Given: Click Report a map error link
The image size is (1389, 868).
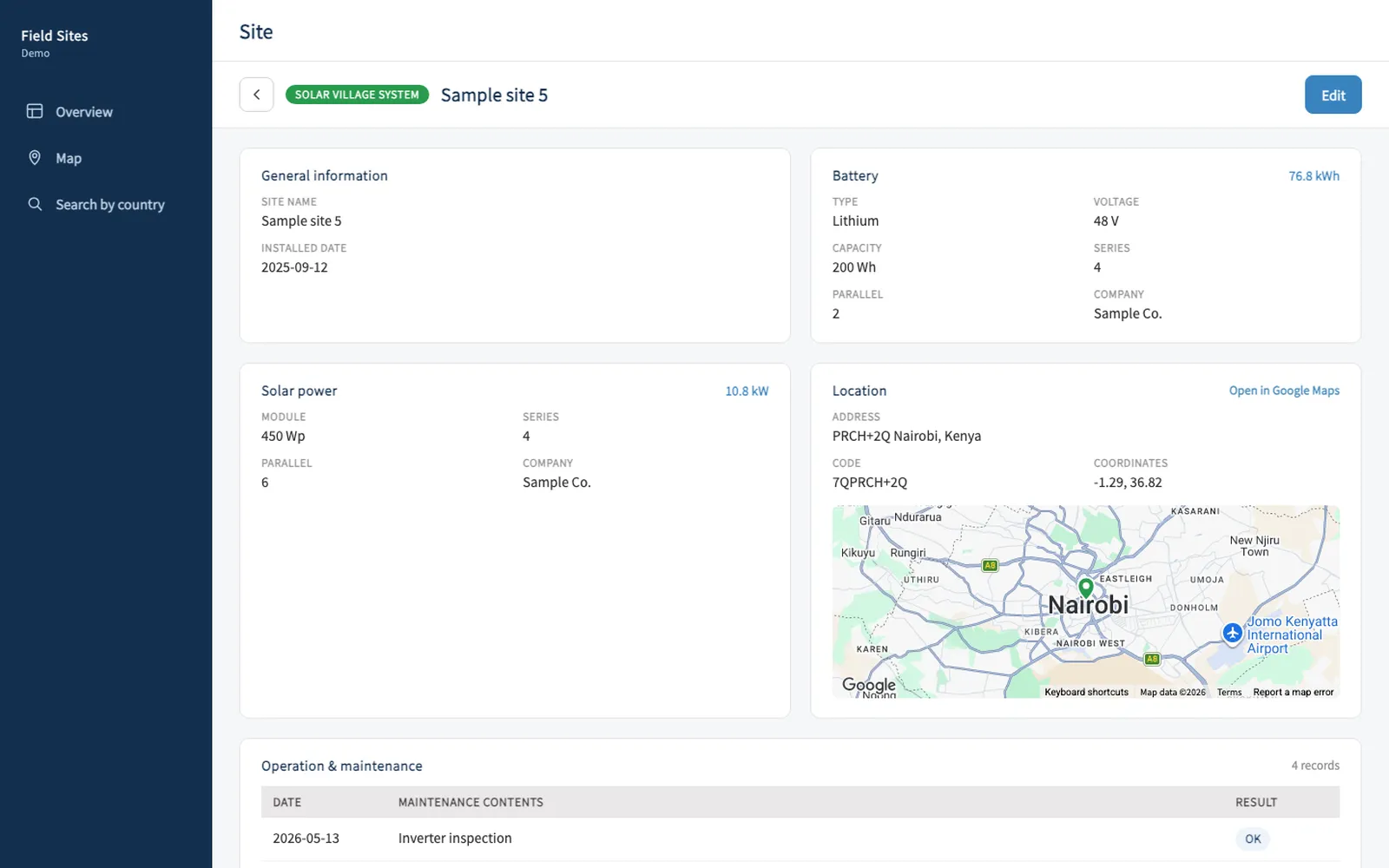Looking at the screenshot, I should click(x=1293, y=692).
